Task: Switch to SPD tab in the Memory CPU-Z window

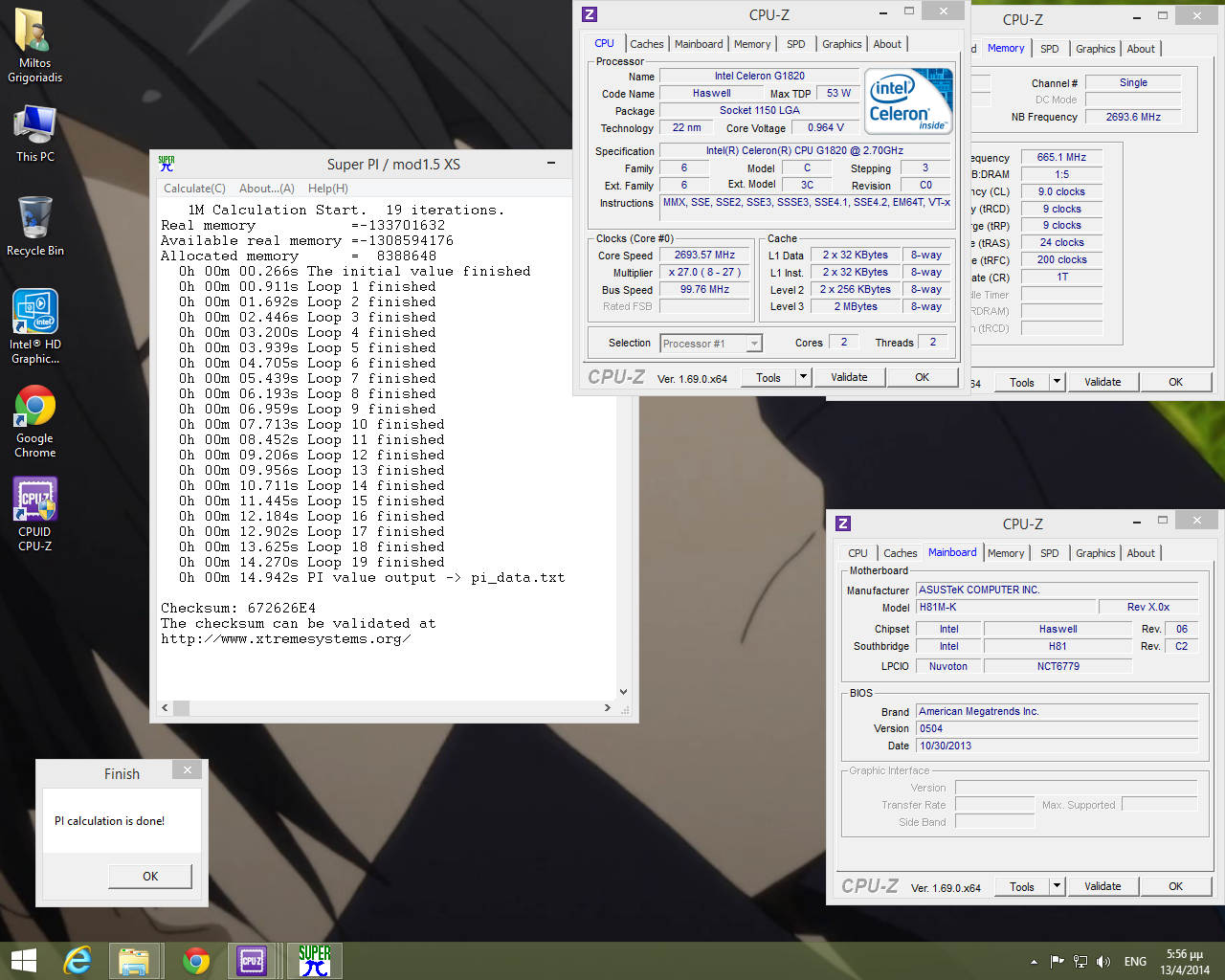Action: click(1050, 49)
